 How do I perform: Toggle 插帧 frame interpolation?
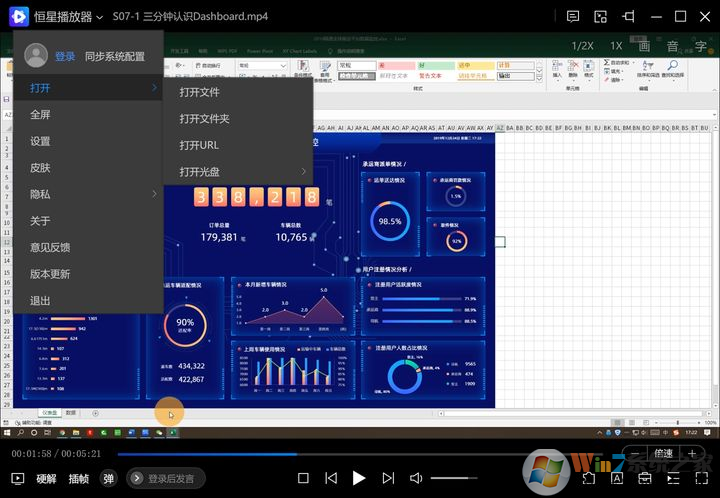(x=79, y=479)
